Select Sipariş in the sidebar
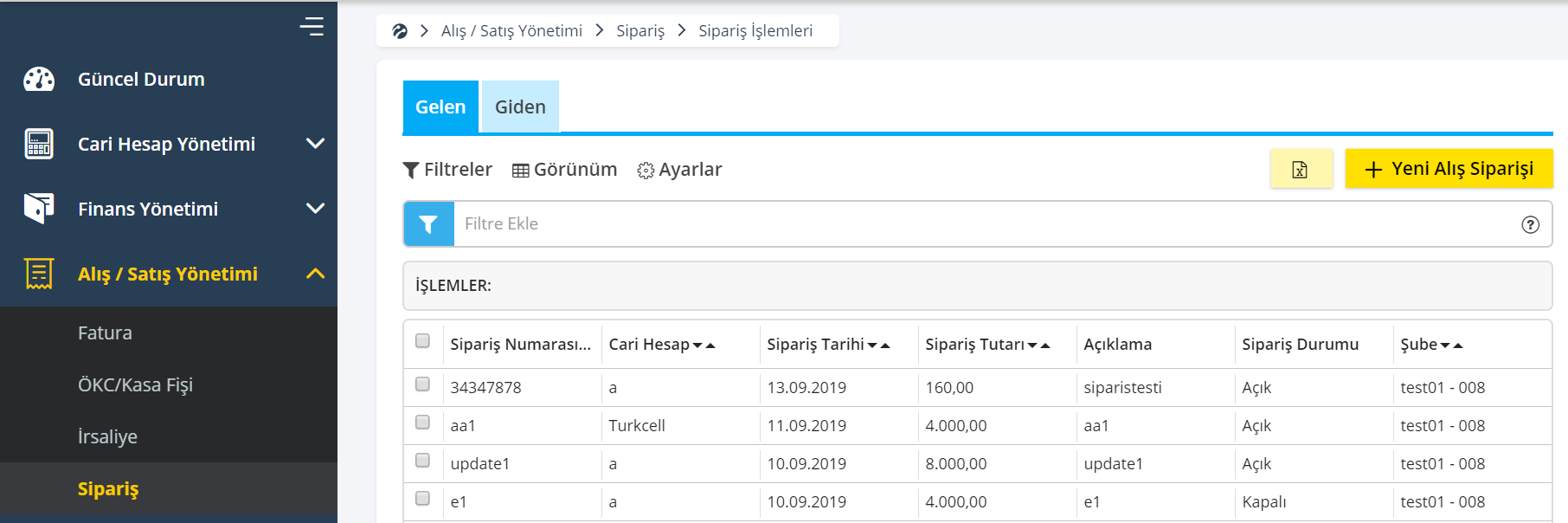Screen dimensions: 1568x523 [108, 488]
